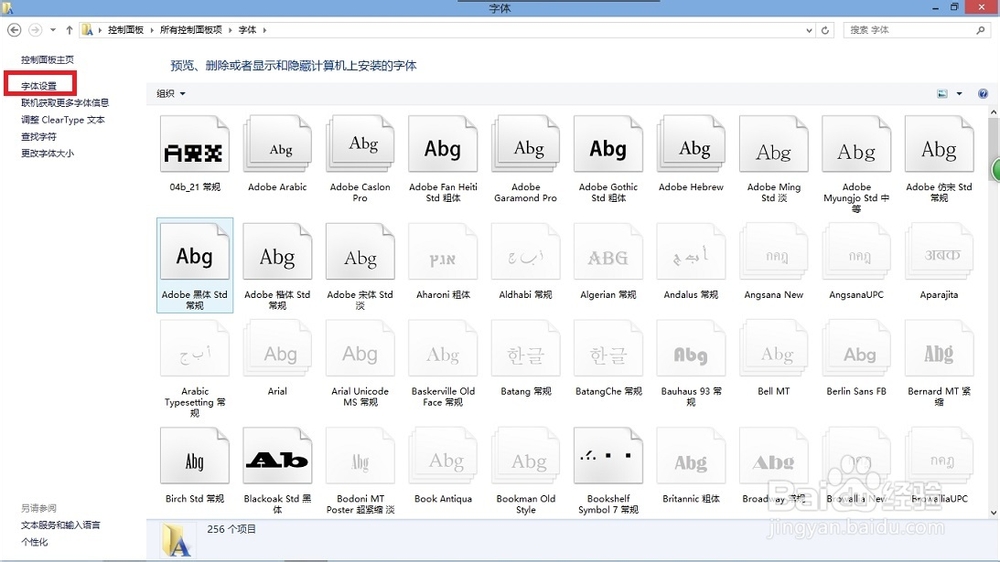Select the Aldhabi font icon
Image resolution: width=1000 pixels, height=562 pixels.
[526, 251]
